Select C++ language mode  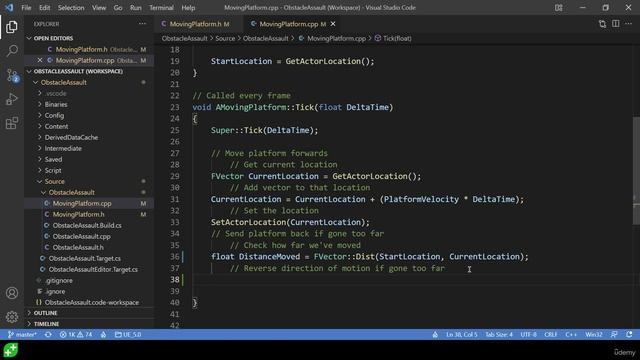[x=571, y=335]
